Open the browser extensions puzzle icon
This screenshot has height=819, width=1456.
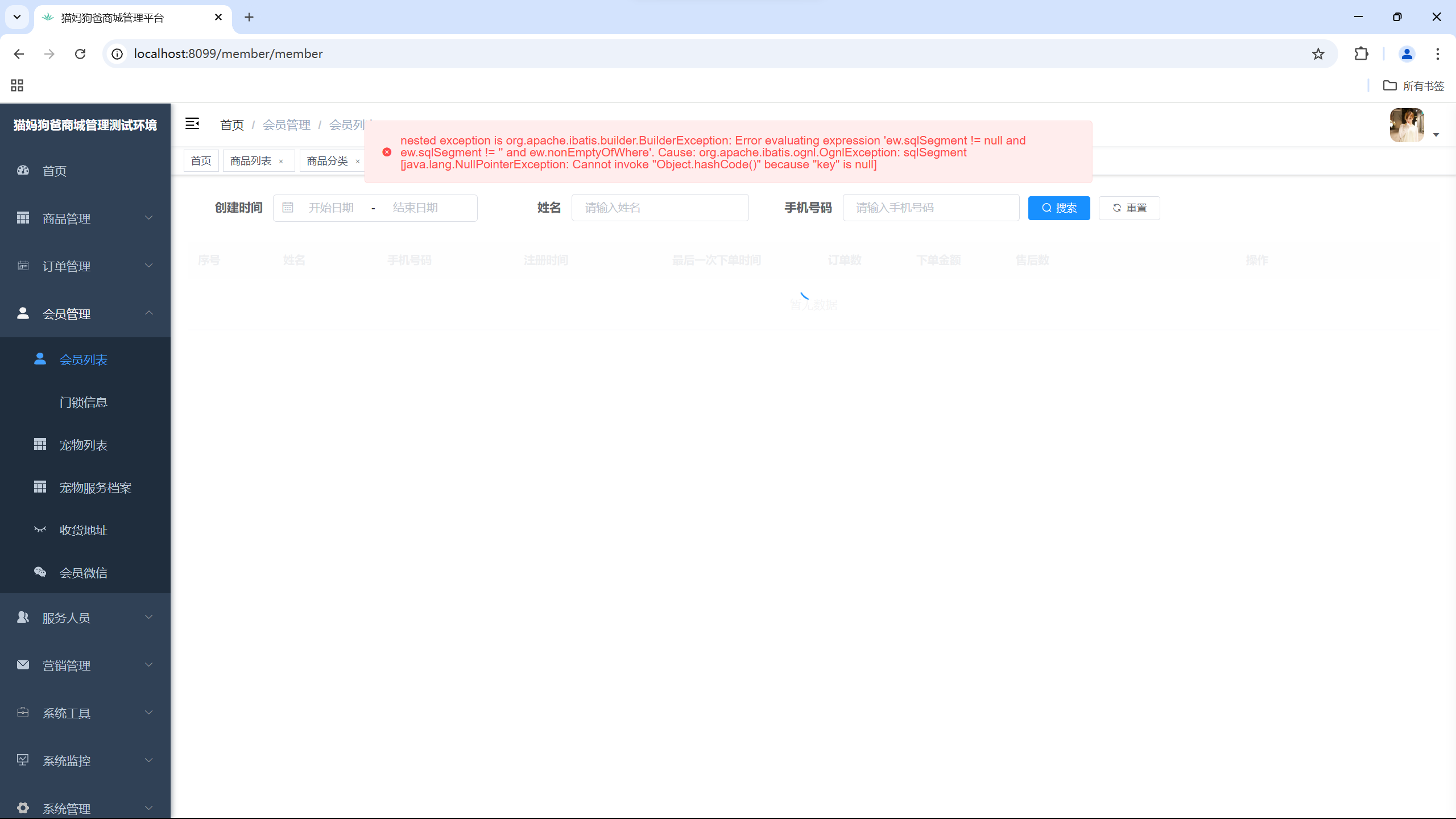tap(1361, 54)
